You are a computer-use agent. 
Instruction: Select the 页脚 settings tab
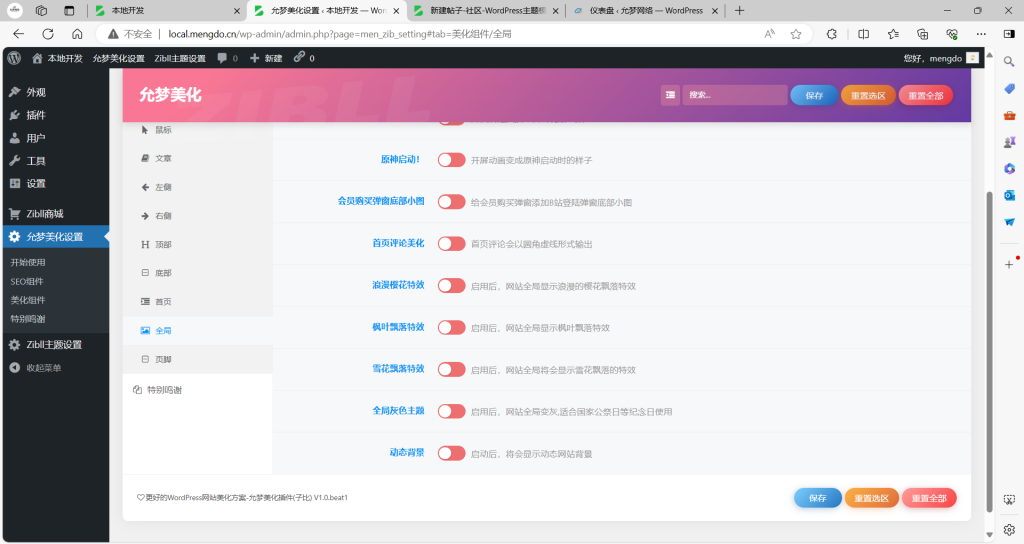pyautogui.click(x=164, y=359)
